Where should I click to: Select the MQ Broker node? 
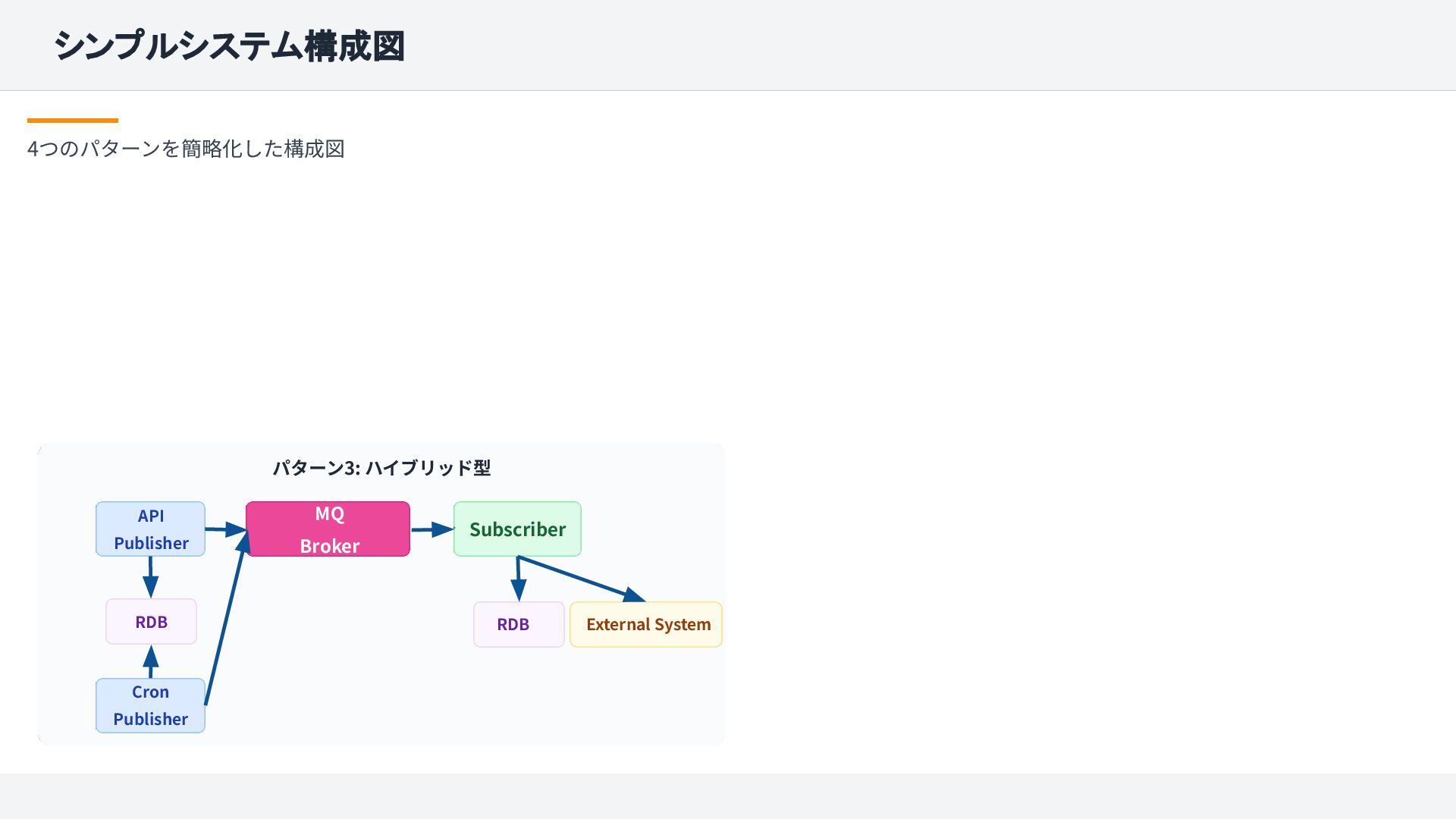328,529
